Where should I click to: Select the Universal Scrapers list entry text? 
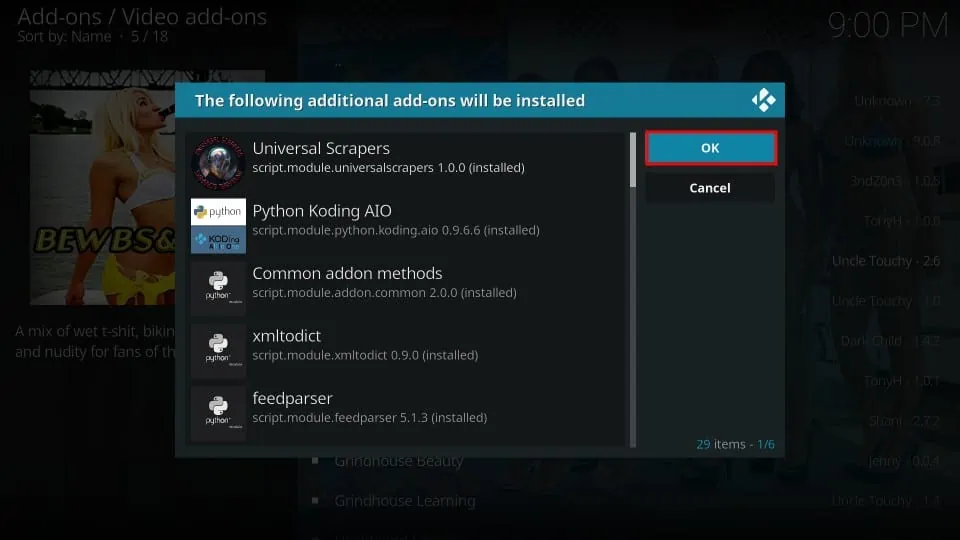(x=321, y=148)
